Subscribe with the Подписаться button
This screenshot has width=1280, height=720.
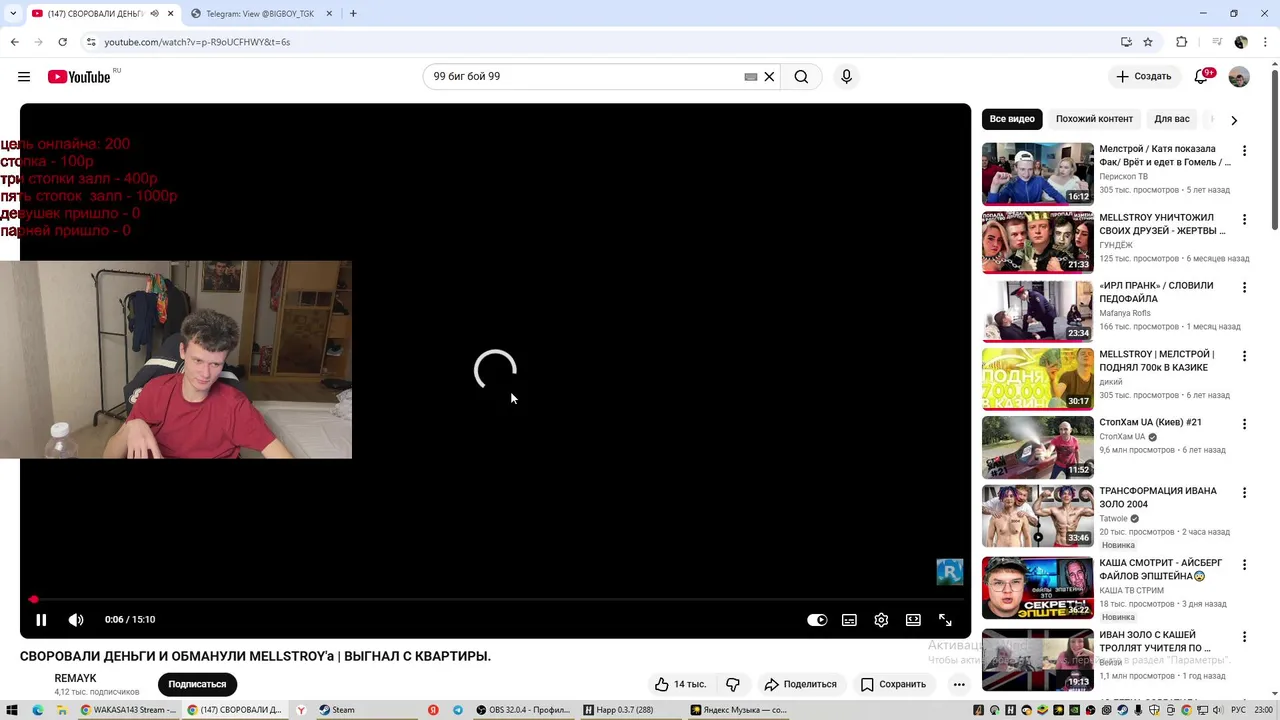[x=197, y=684]
